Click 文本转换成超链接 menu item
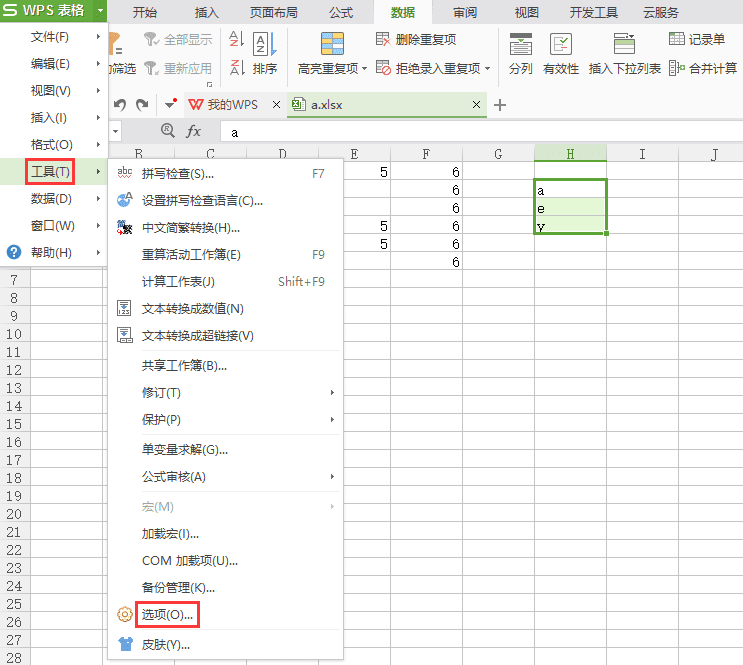 225,336
